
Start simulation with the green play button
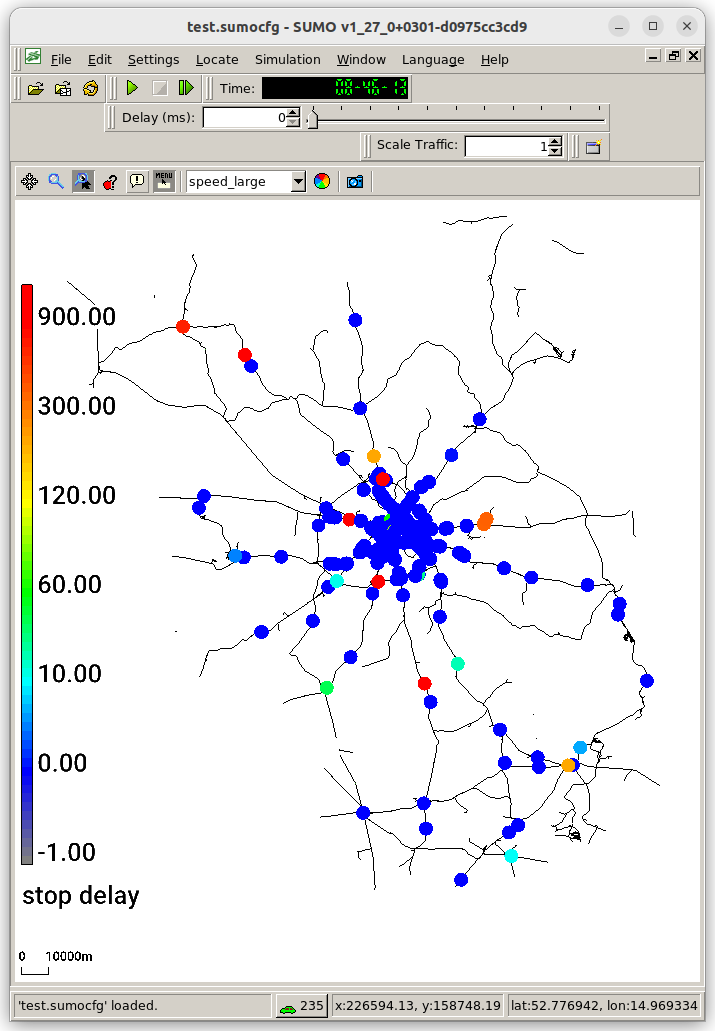coord(132,88)
